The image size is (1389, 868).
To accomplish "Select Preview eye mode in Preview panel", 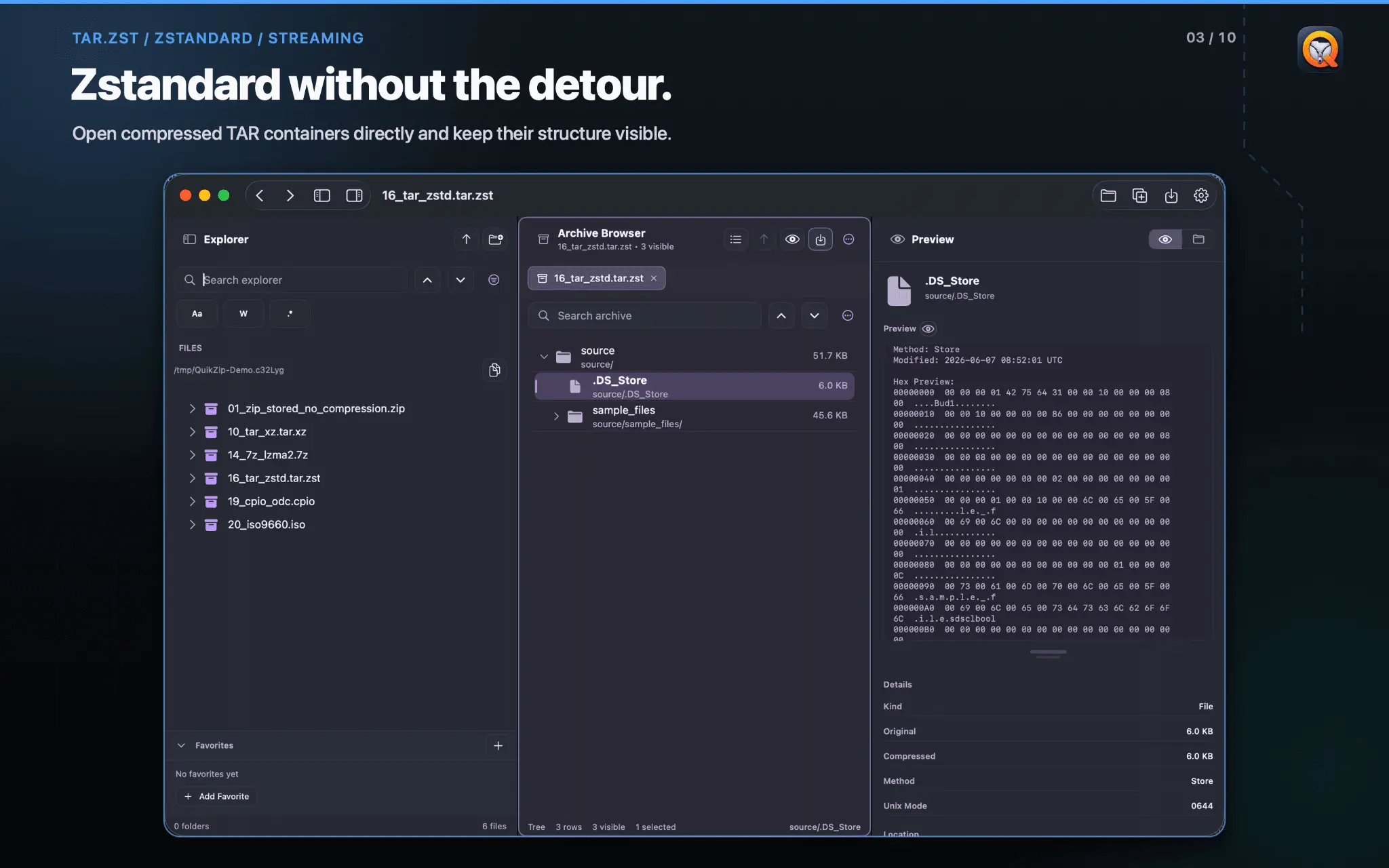I will (1165, 239).
